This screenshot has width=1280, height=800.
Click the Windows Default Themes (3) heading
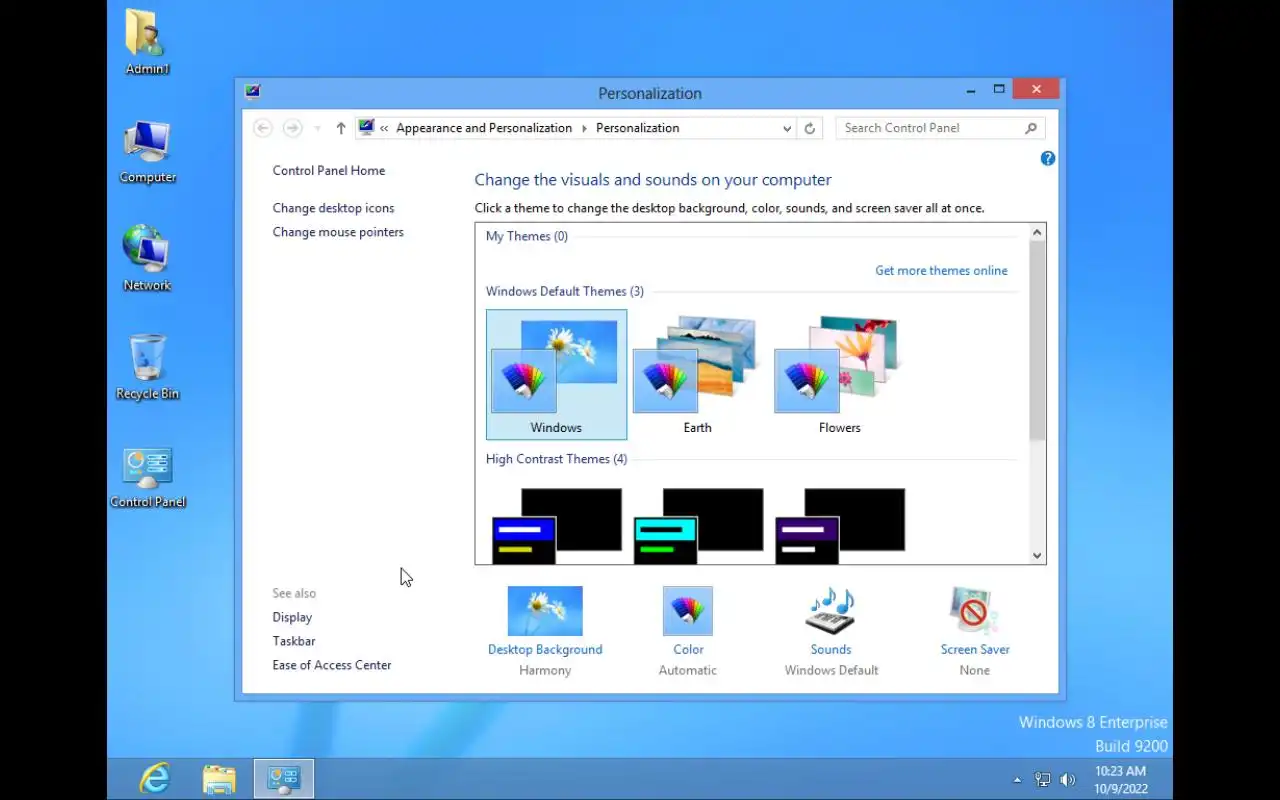tap(564, 292)
